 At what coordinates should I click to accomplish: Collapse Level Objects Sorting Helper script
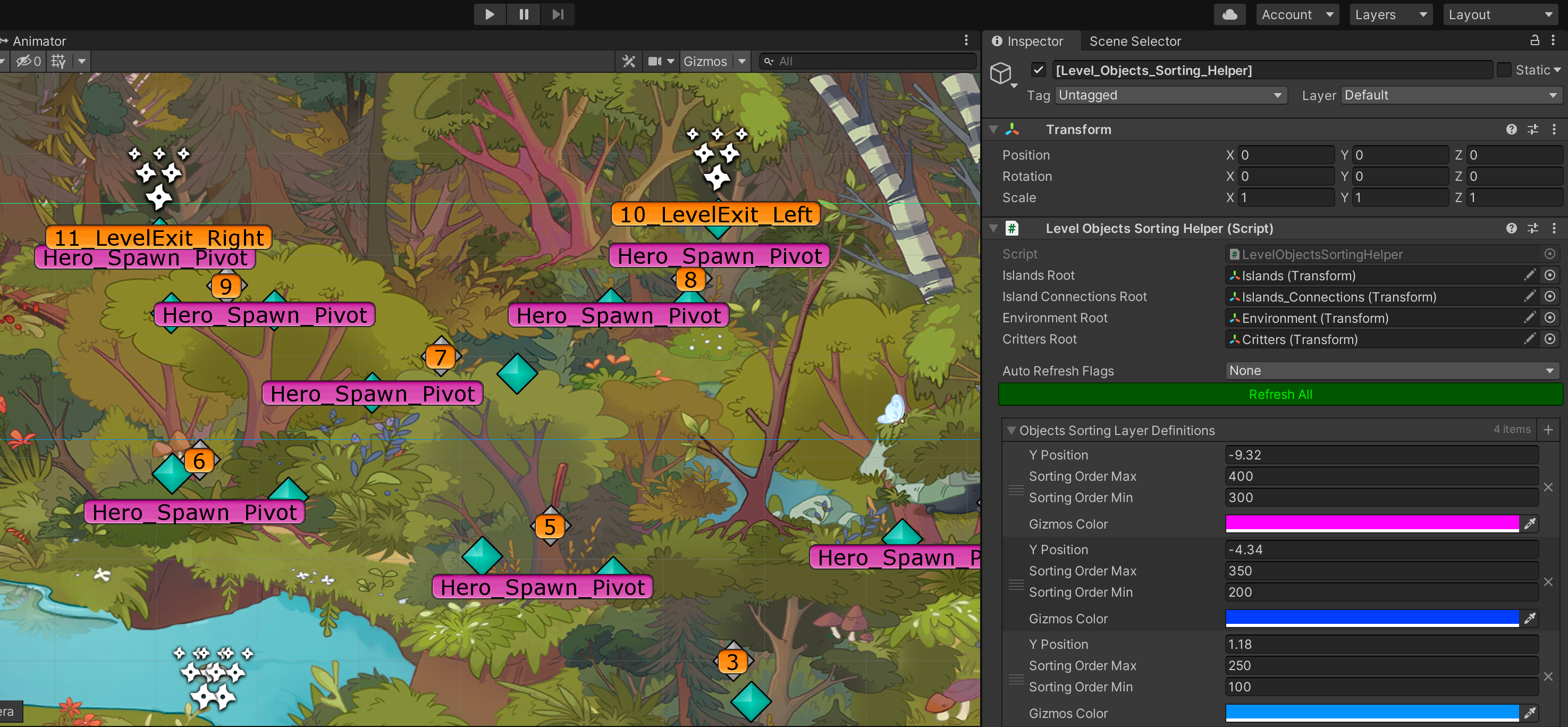[993, 228]
